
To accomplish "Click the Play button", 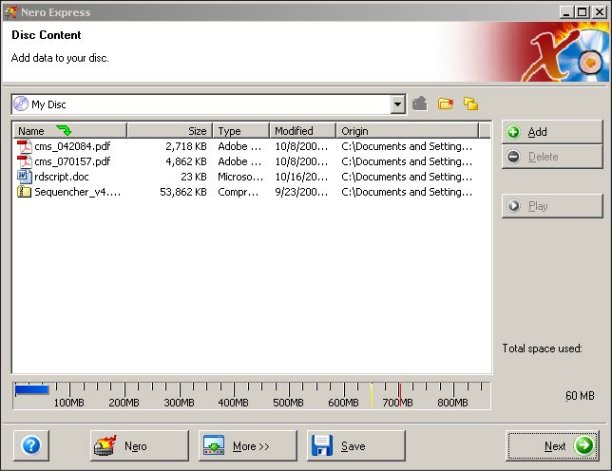I will [x=552, y=206].
